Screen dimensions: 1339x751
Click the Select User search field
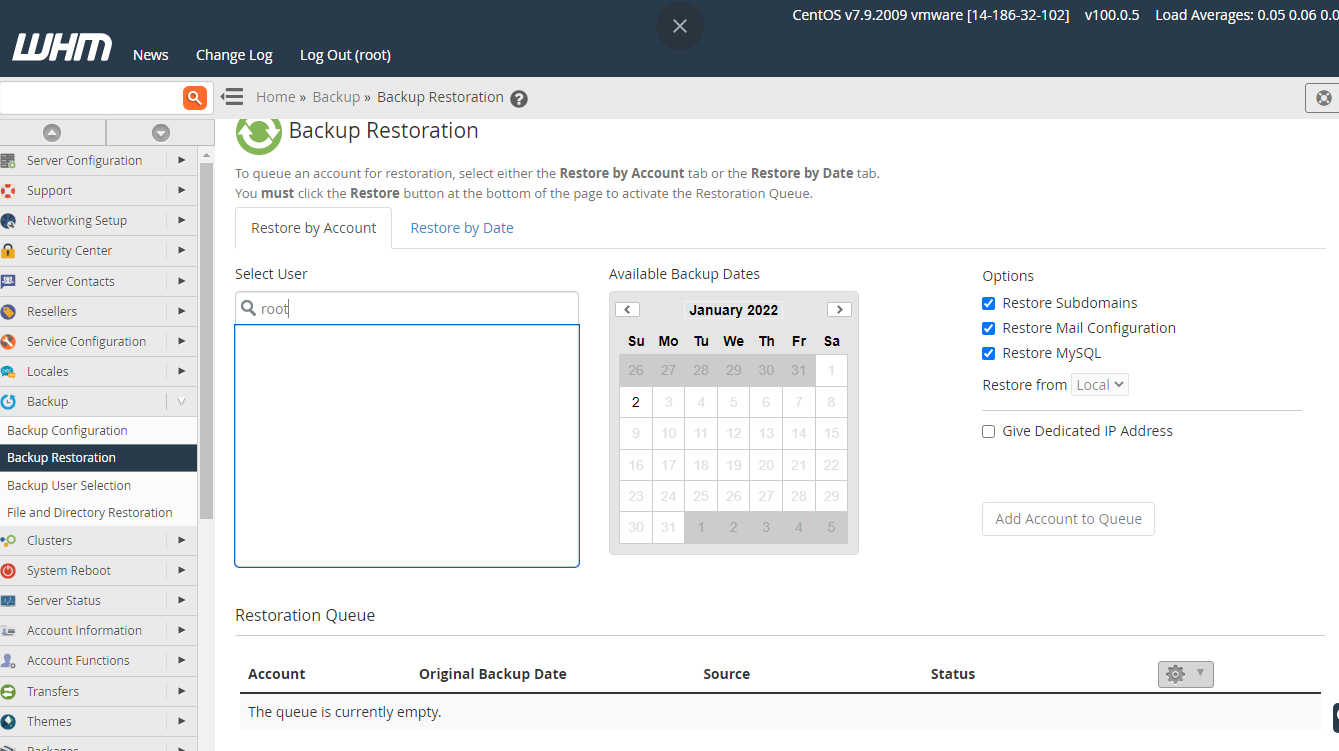[415, 309]
